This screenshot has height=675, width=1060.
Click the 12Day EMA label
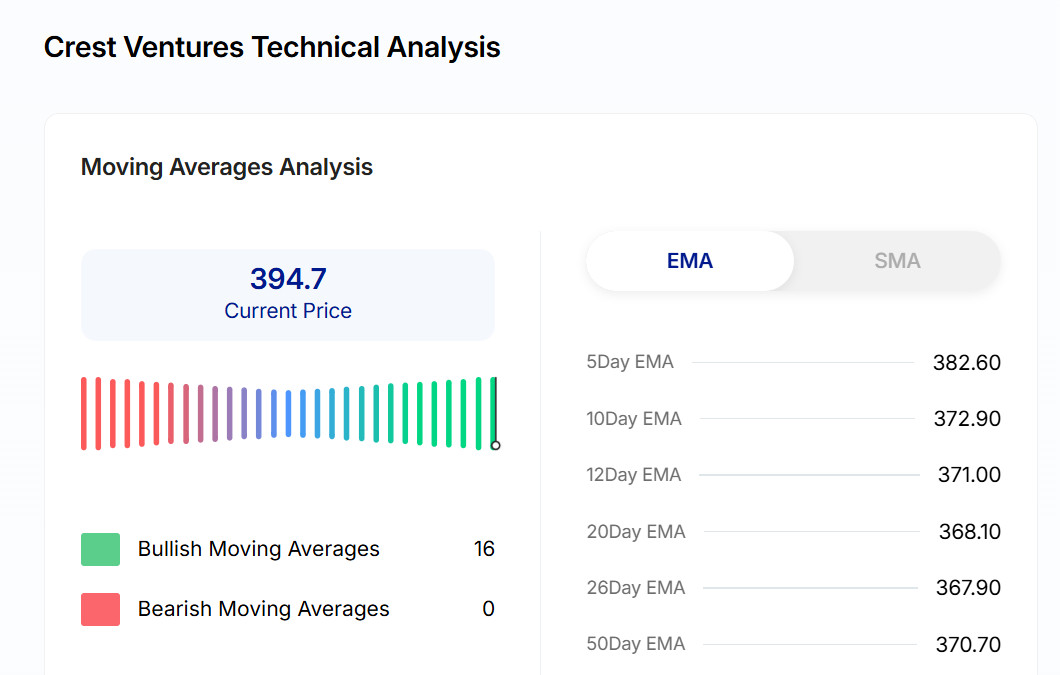[x=634, y=475]
